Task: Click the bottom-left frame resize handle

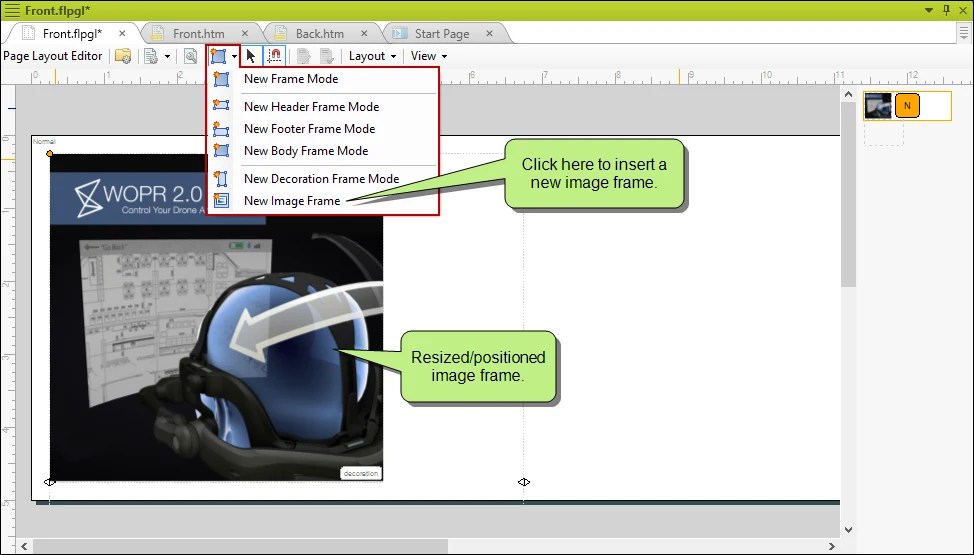Action: [x=50, y=482]
